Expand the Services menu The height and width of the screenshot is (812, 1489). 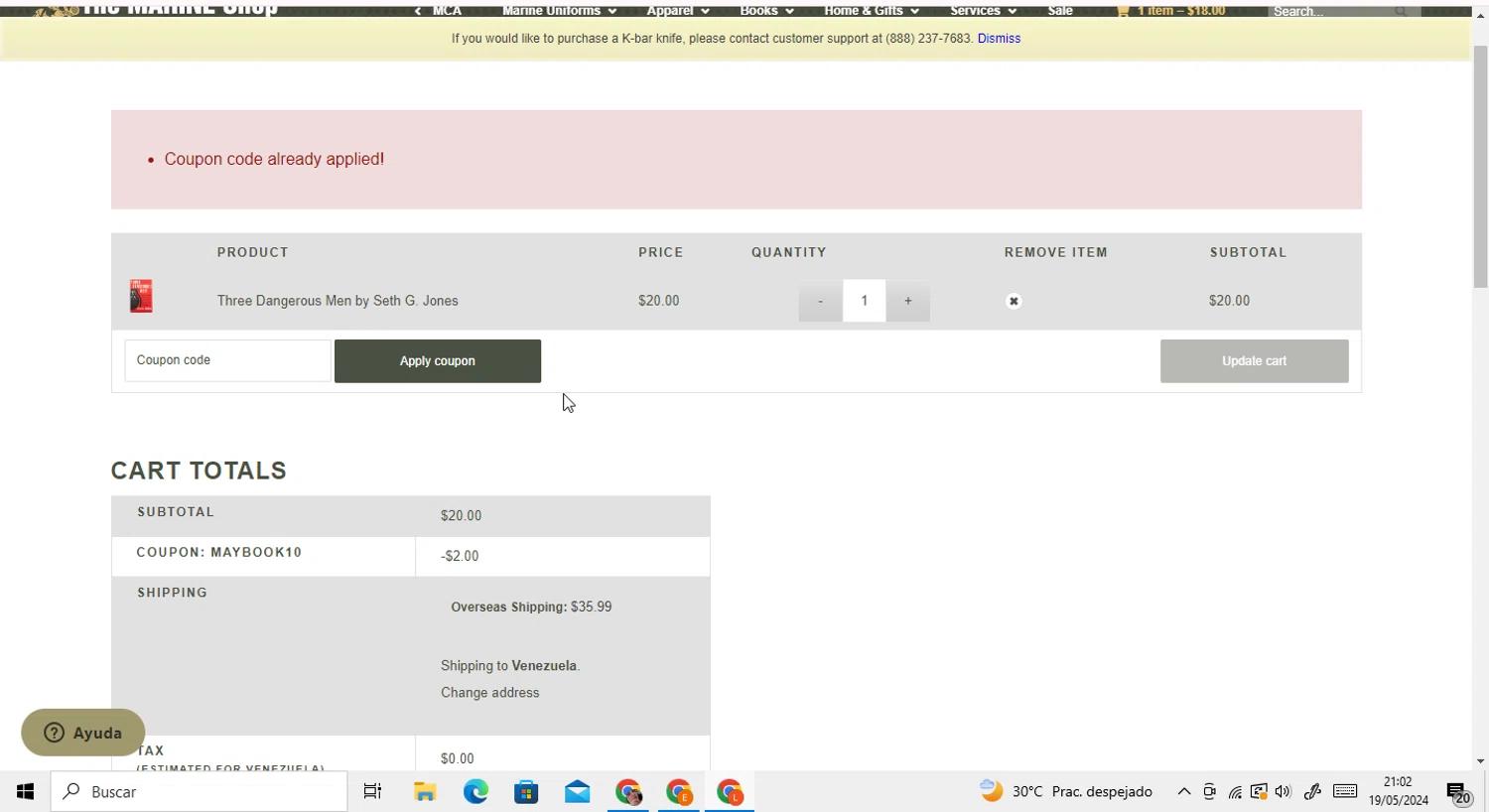tap(983, 11)
